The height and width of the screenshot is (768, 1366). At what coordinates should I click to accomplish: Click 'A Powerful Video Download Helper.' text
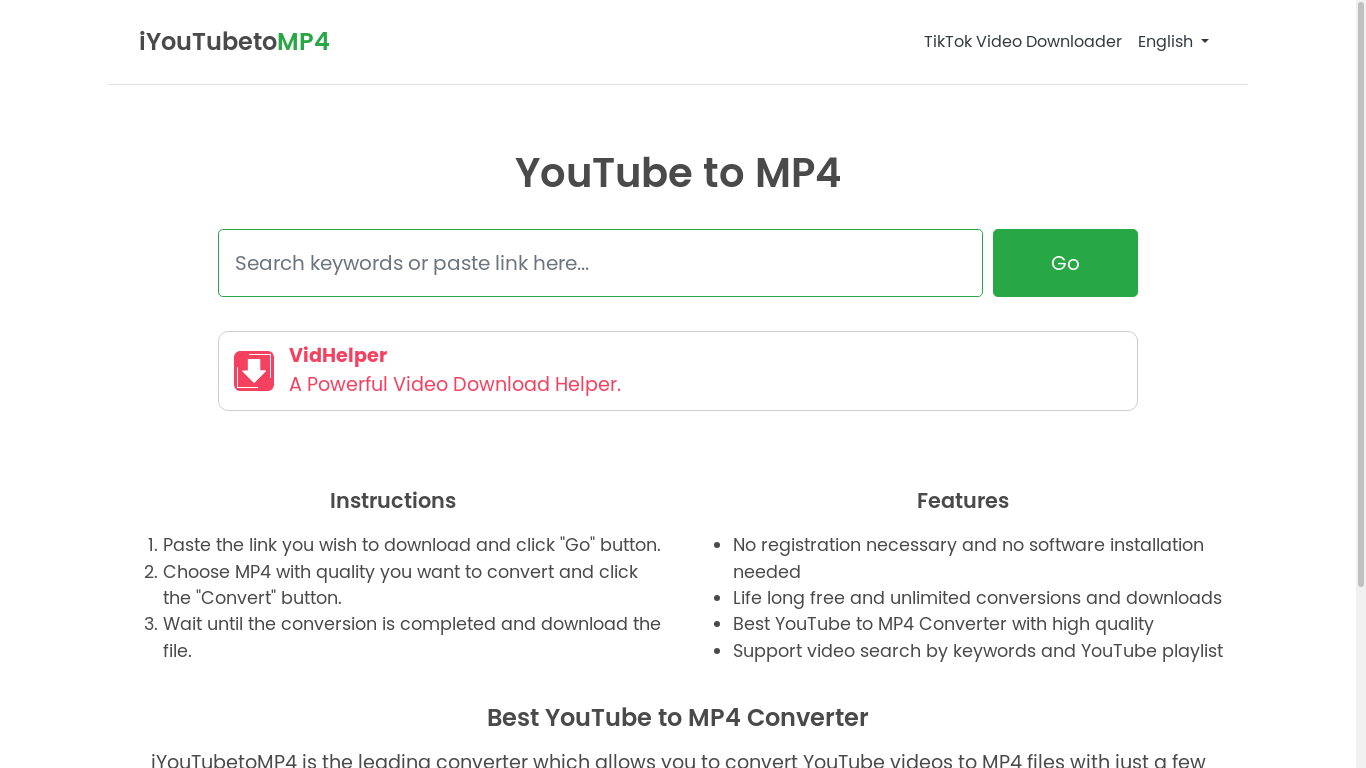point(455,384)
